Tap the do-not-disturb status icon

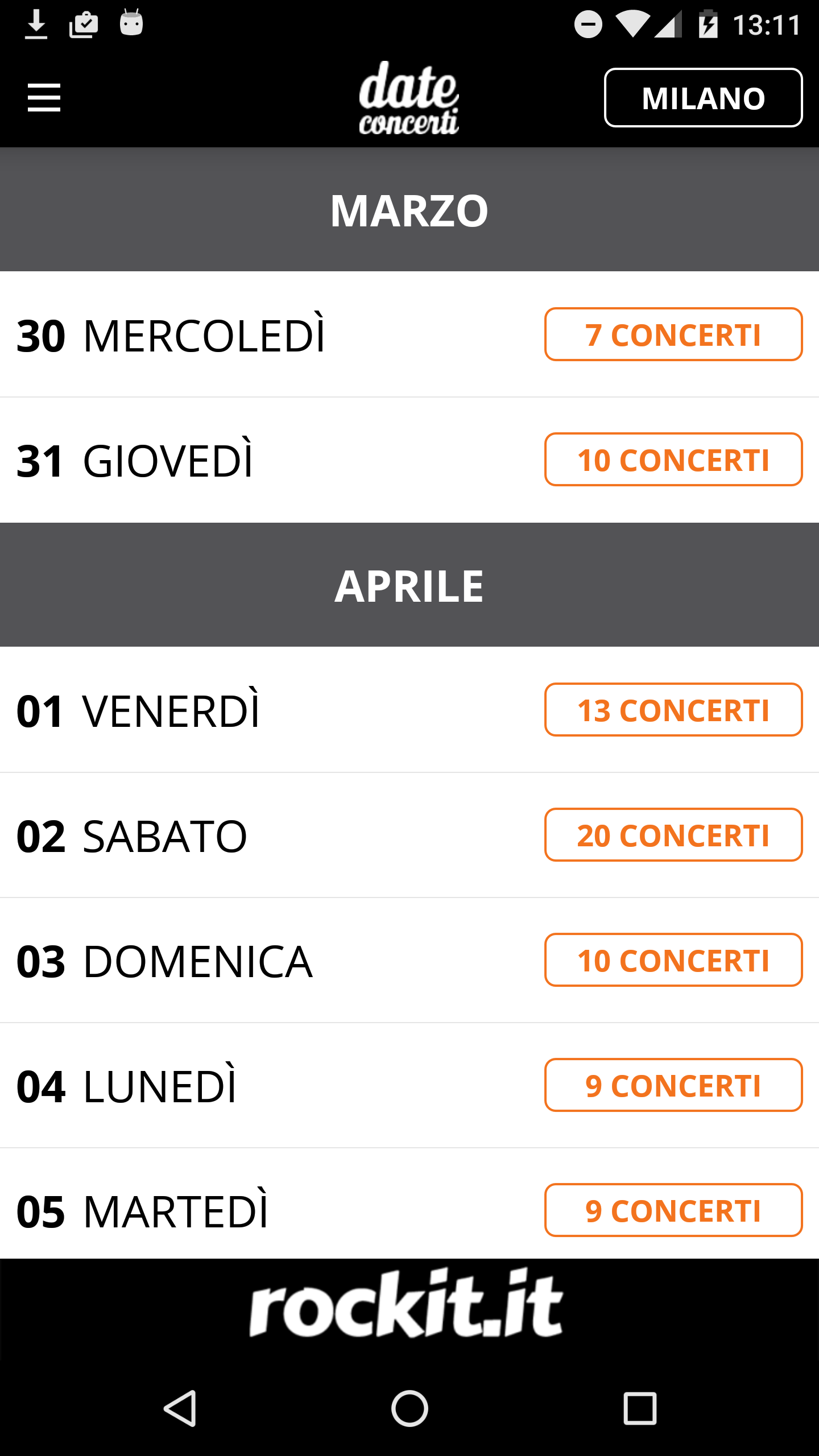(588, 24)
